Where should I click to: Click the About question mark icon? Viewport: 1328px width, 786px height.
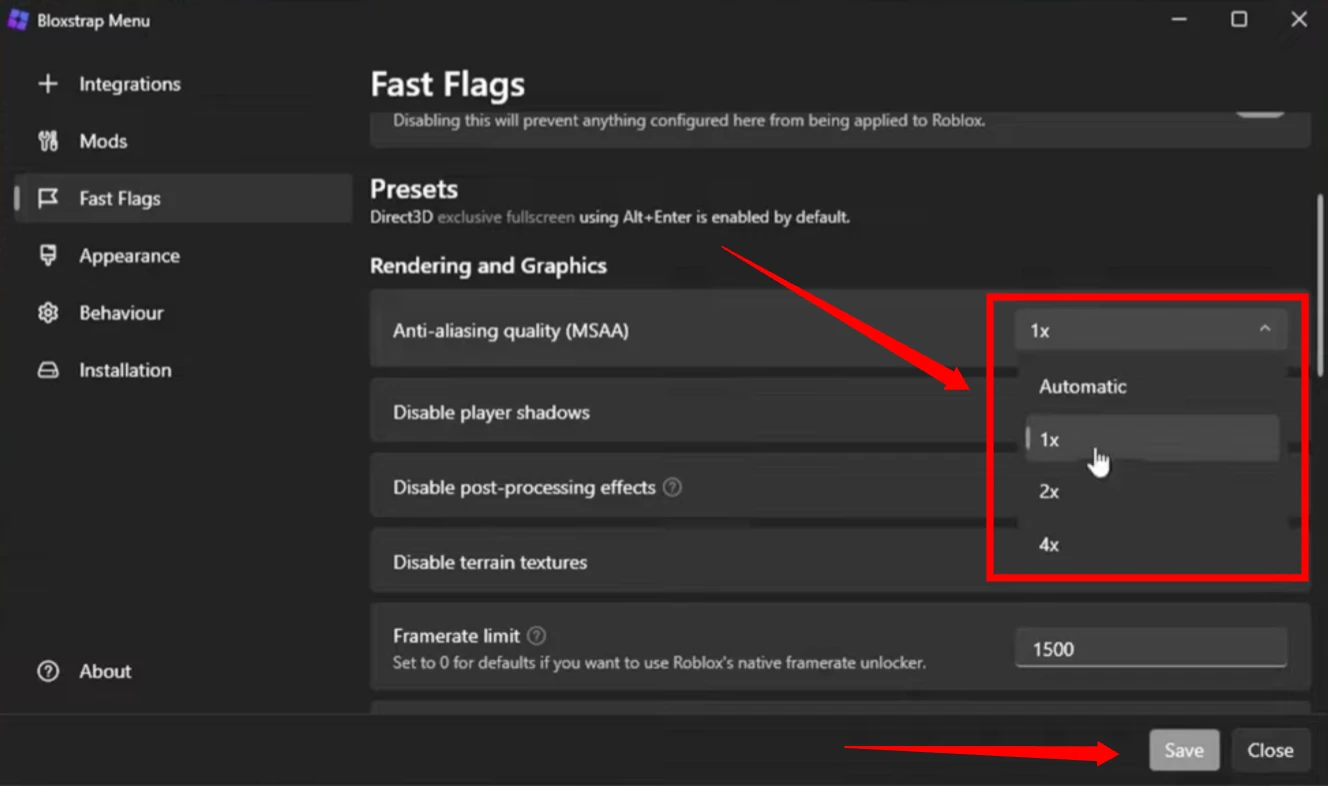[x=47, y=671]
